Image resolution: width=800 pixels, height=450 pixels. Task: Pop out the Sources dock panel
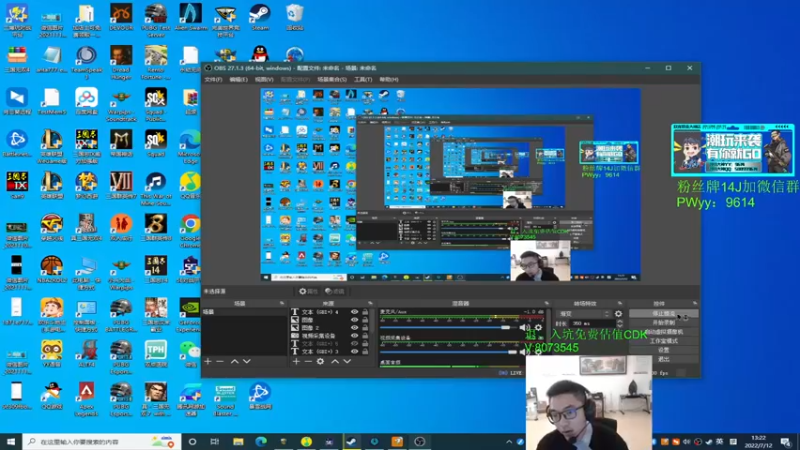click(370, 303)
